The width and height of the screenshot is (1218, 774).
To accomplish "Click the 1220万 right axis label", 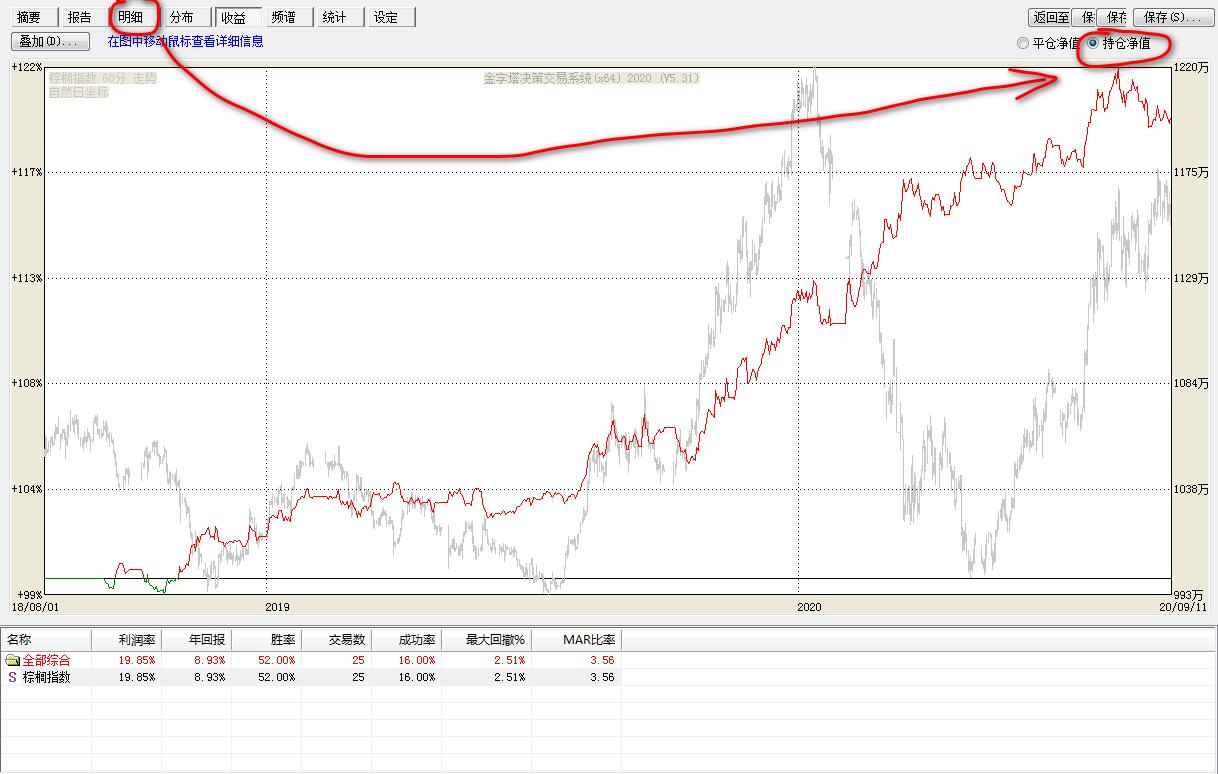I will tap(1190, 67).
